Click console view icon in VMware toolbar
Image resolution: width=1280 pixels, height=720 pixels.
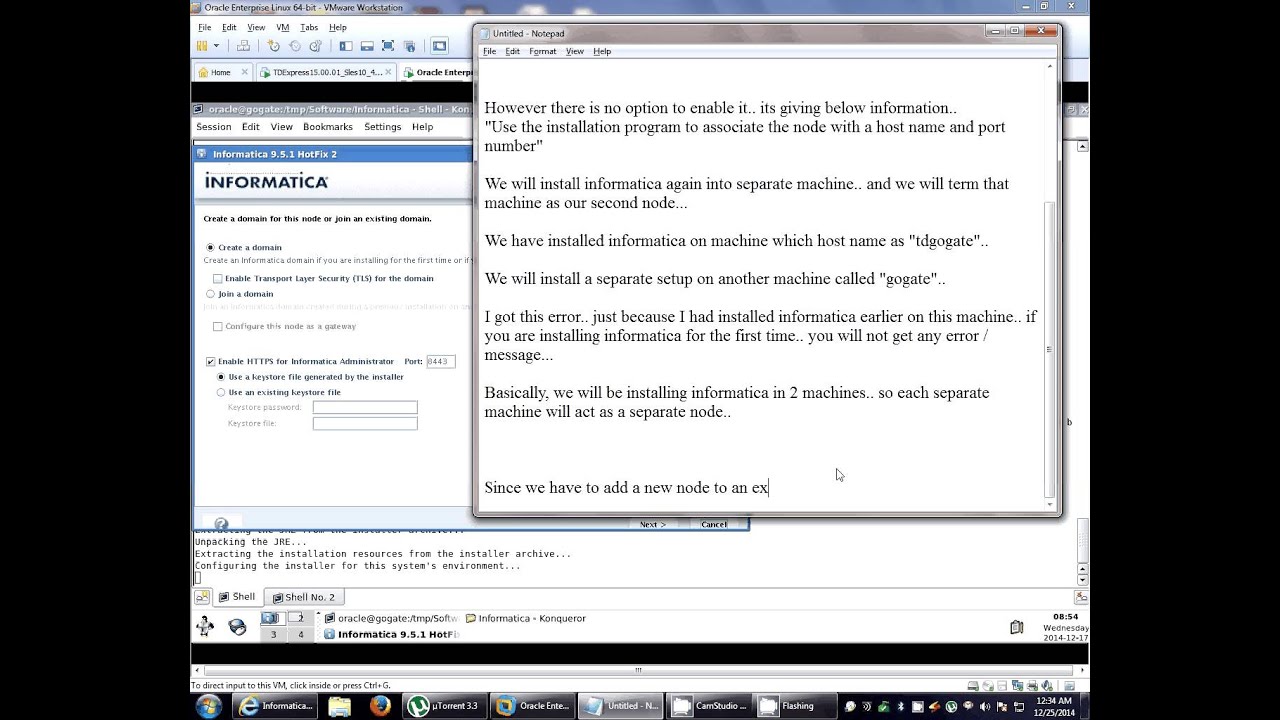(x=439, y=46)
